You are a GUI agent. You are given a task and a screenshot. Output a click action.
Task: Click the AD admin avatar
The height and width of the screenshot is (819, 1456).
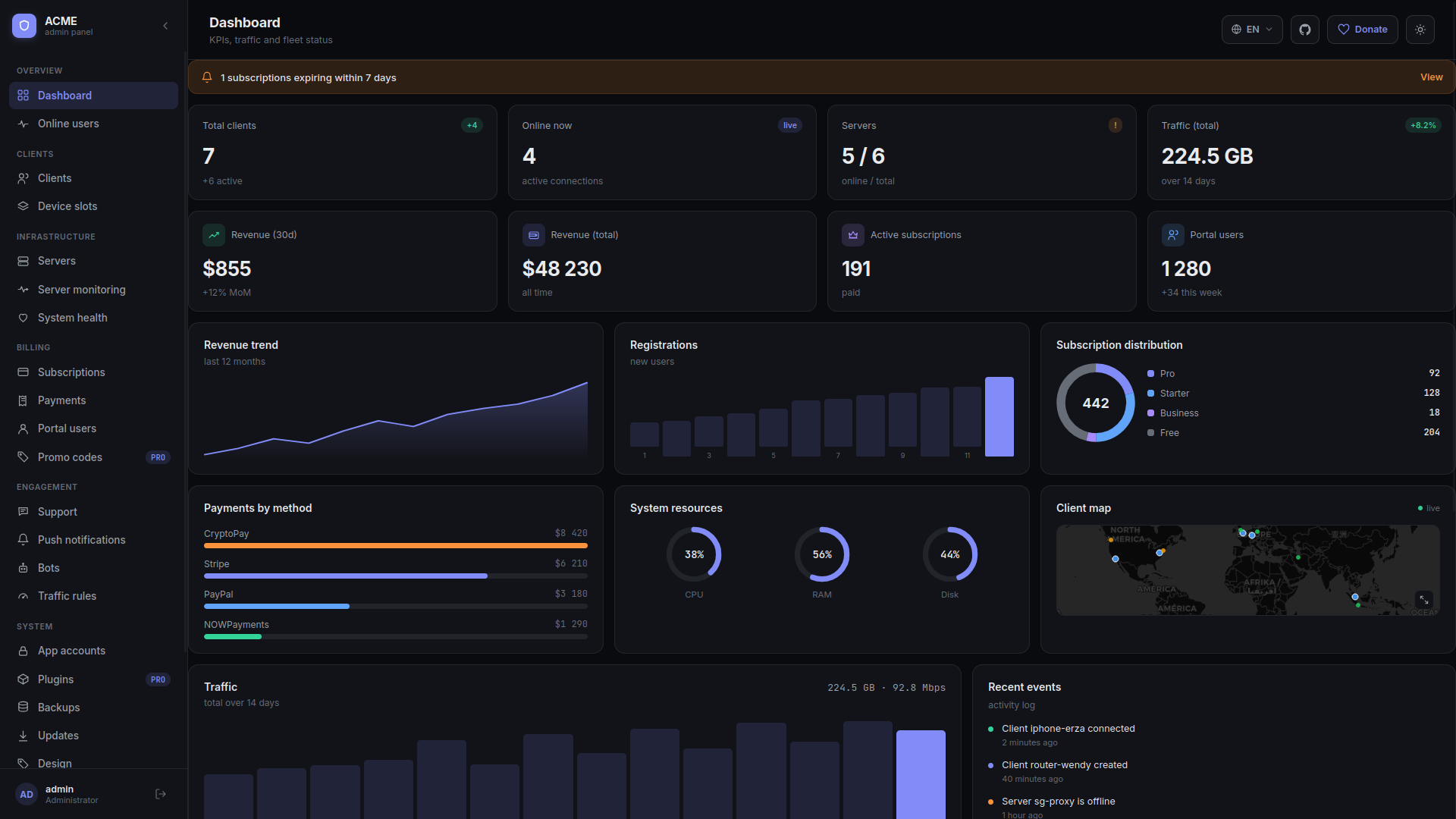[27, 794]
